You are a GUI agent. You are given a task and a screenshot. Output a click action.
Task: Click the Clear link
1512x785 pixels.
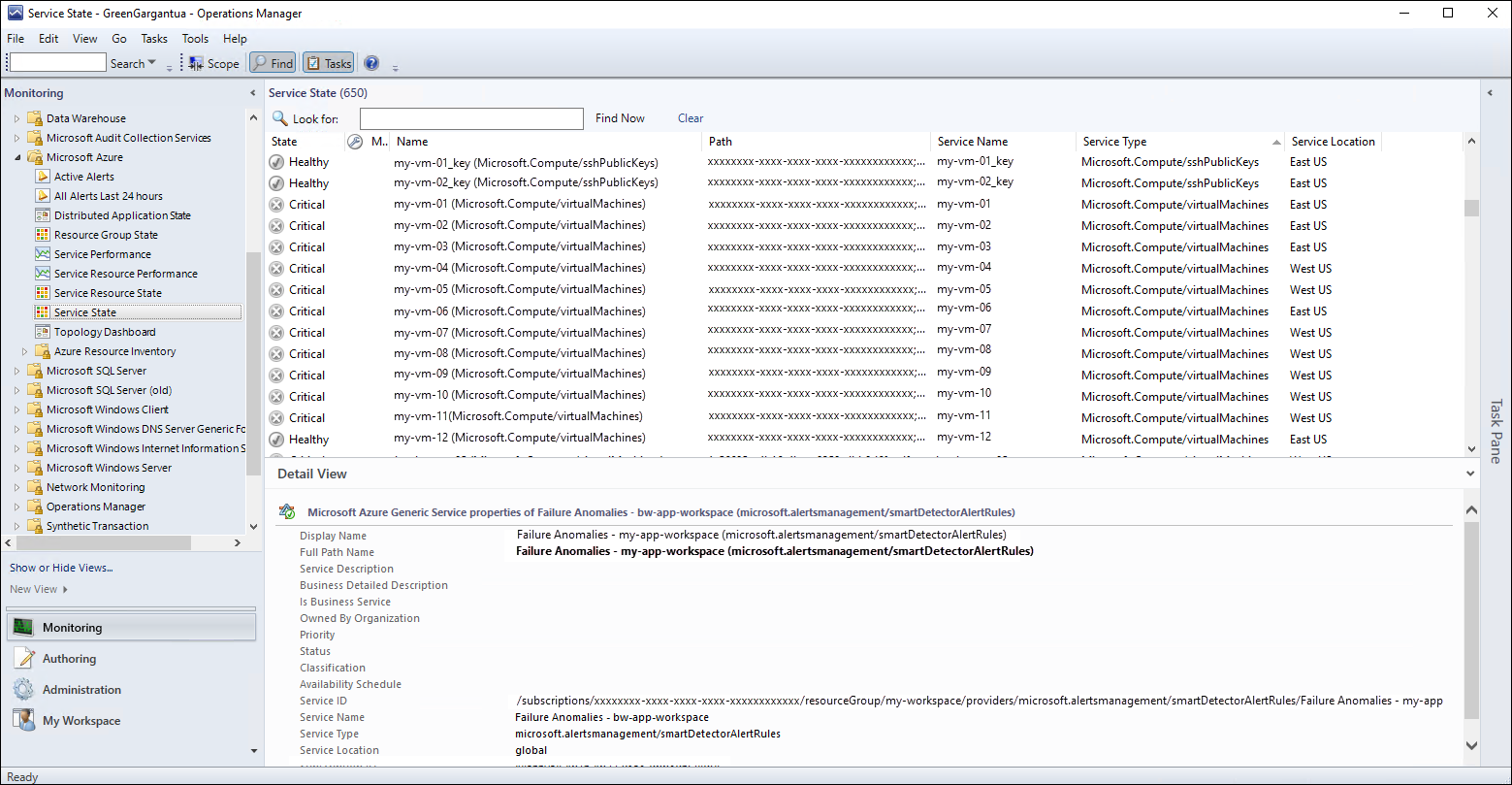click(x=691, y=118)
